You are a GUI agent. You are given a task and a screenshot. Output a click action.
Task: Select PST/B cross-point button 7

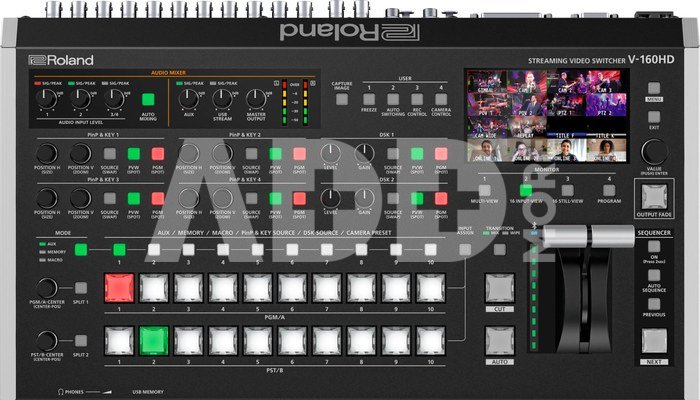[x=327, y=341]
